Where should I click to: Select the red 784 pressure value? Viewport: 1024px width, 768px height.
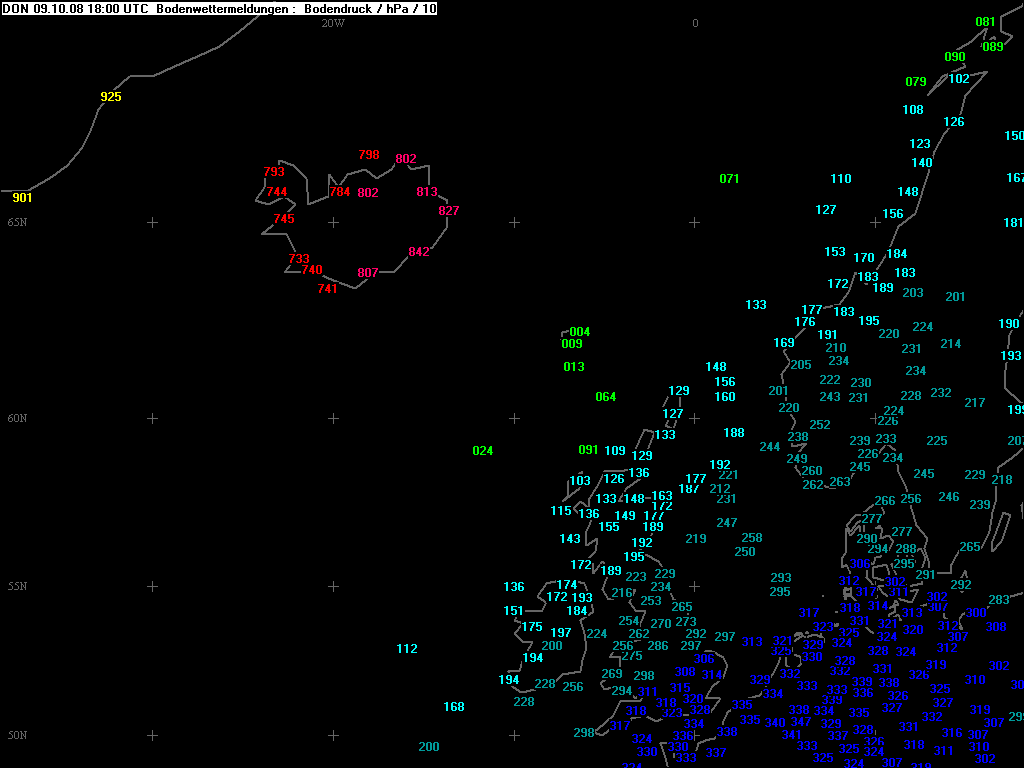[340, 192]
